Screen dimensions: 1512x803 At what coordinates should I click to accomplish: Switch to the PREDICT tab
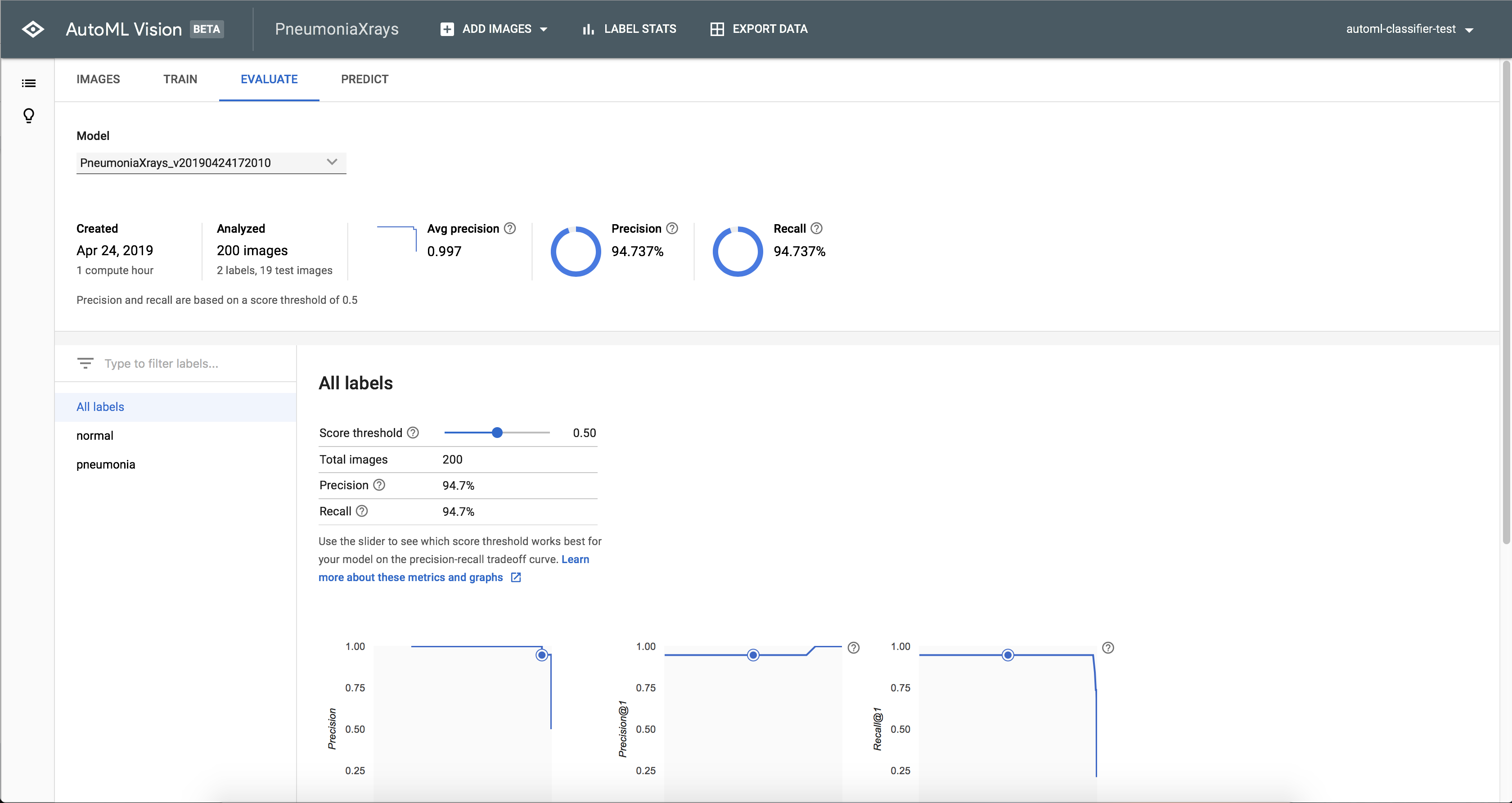[x=364, y=79]
